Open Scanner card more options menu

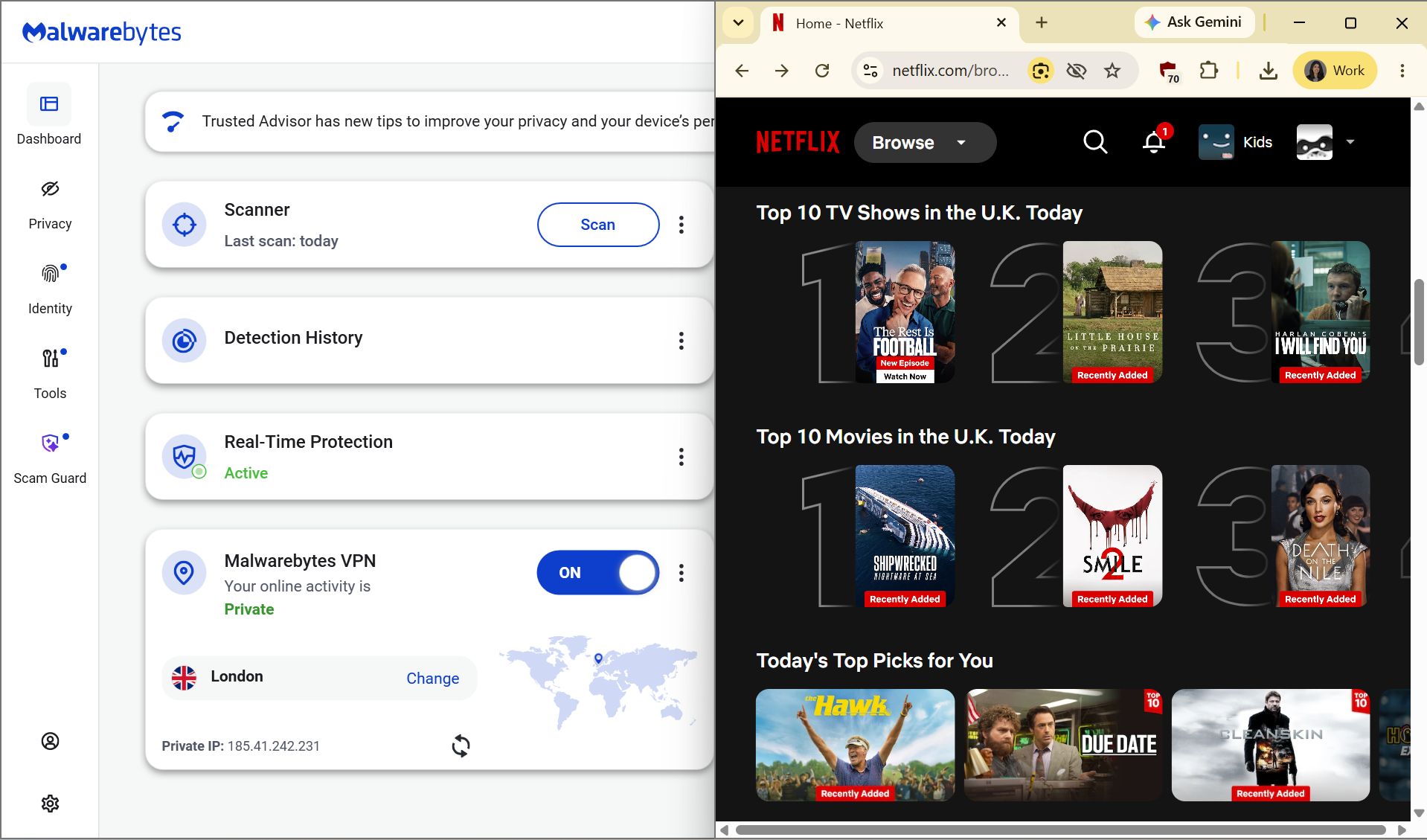click(x=682, y=225)
